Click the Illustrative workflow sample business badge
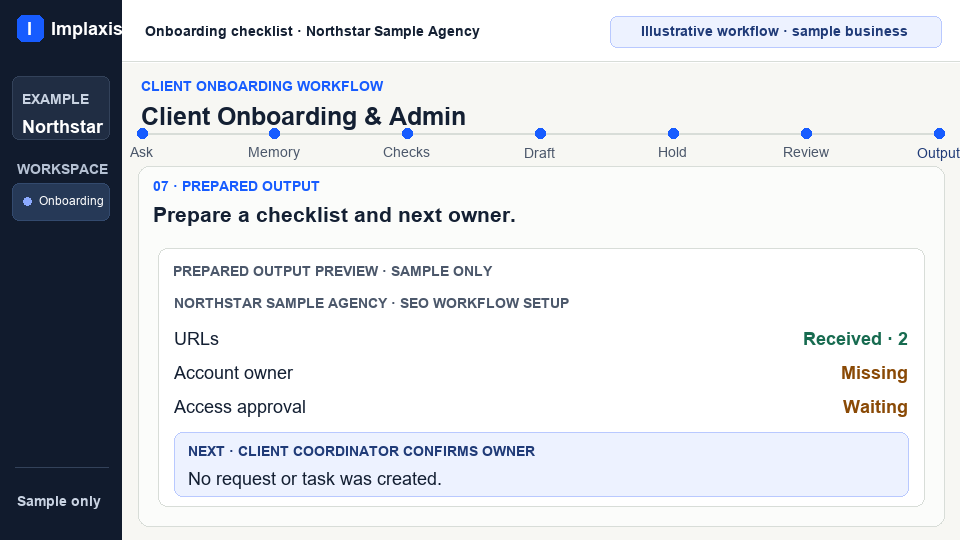The width and height of the screenshot is (960, 540). pyautogui.click(x=776, y=32)
